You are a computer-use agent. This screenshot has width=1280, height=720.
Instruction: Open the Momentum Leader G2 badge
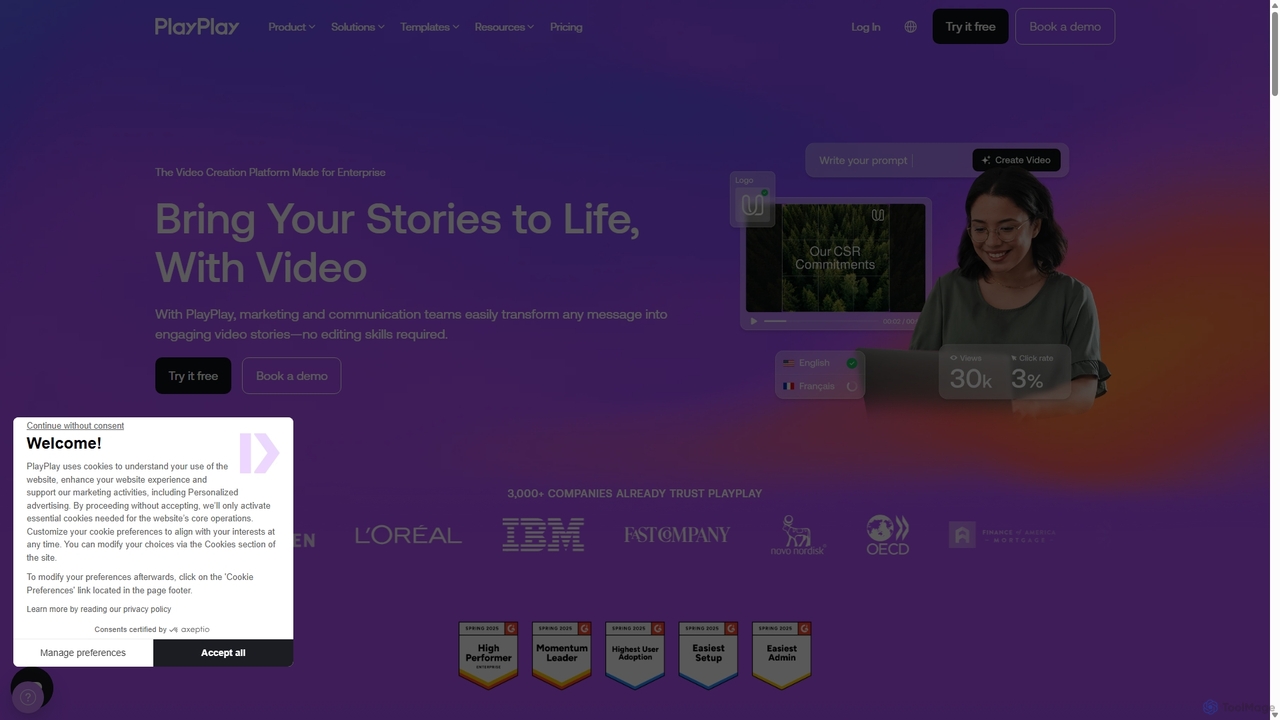coord(562,656)
